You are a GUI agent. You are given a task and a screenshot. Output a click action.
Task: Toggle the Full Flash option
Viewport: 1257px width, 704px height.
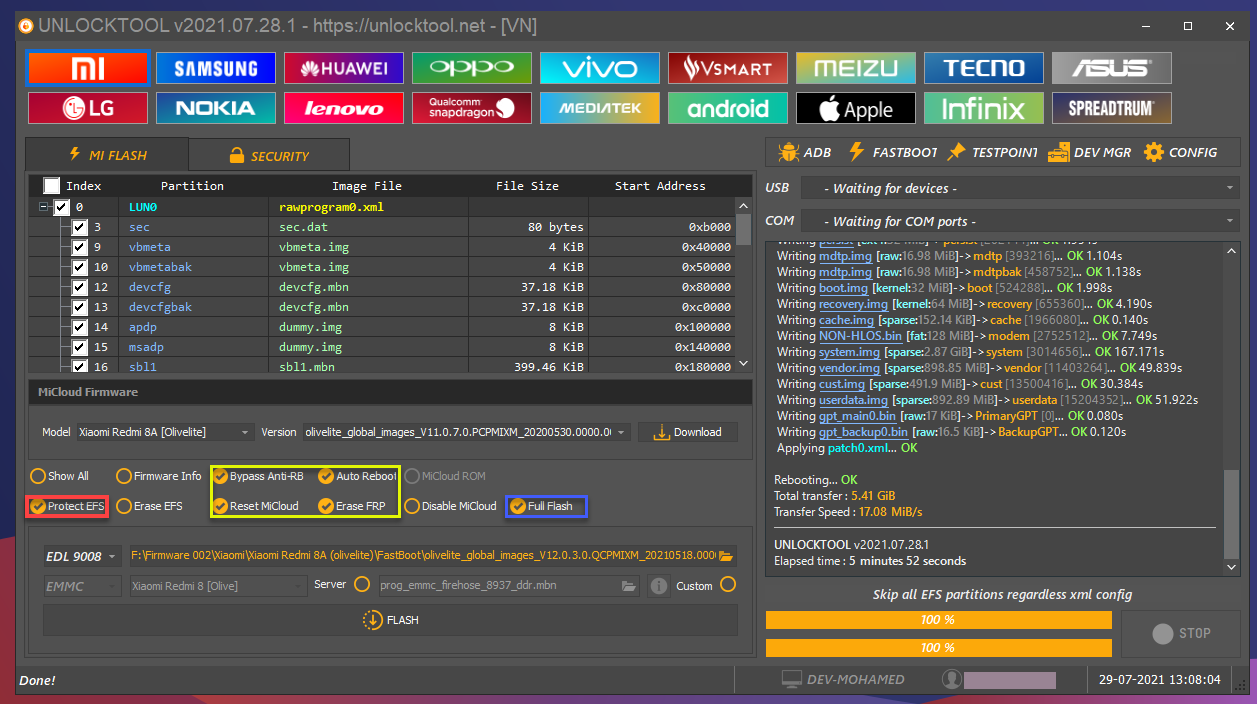[517, 506]
